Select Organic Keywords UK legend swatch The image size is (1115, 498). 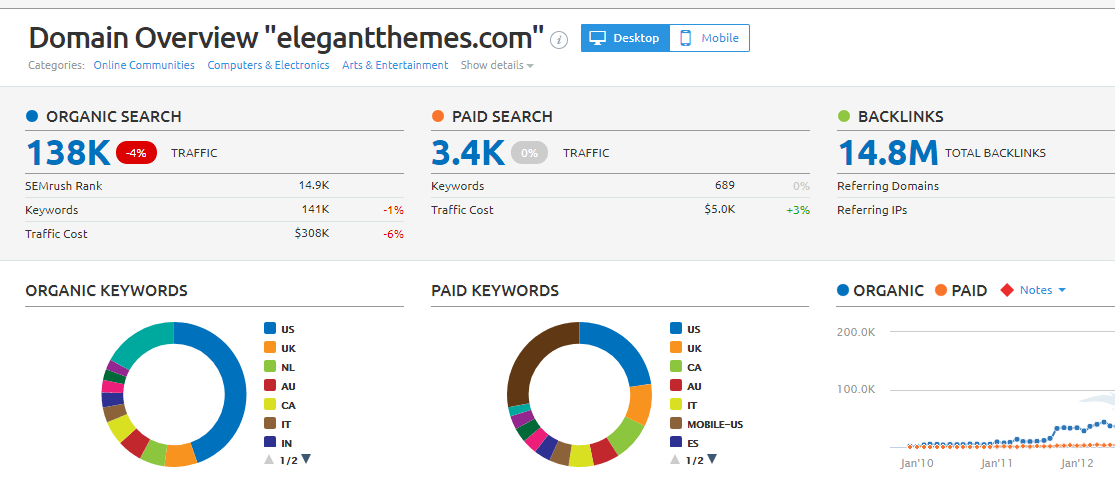(x=270, y=348)
